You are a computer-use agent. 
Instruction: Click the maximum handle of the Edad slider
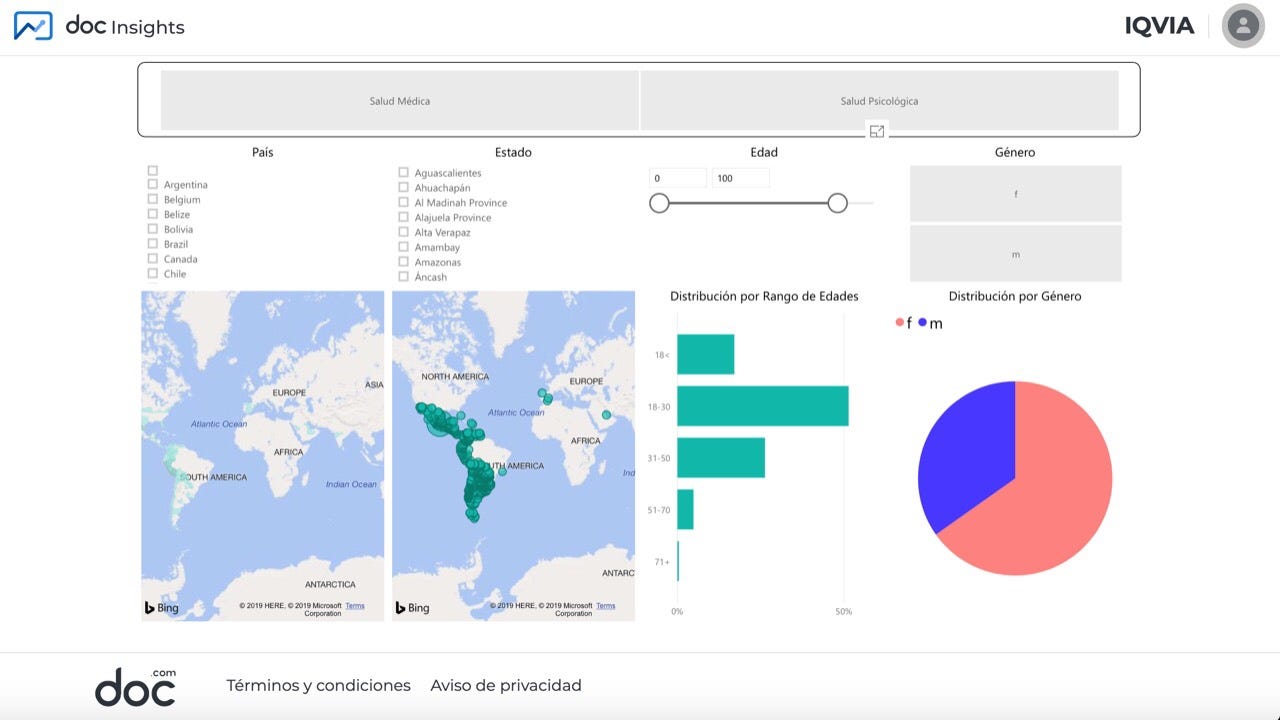(x=838, y=203)
